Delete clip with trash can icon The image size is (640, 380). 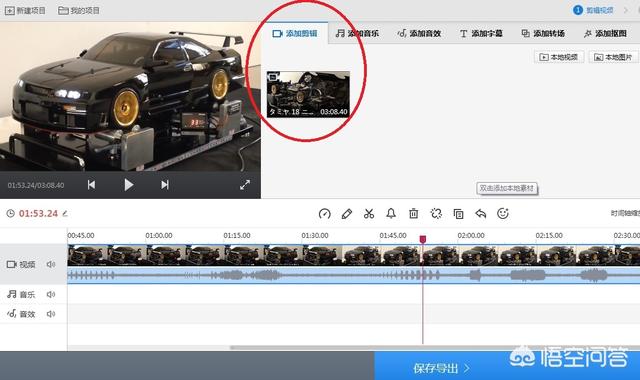(413, 213)
